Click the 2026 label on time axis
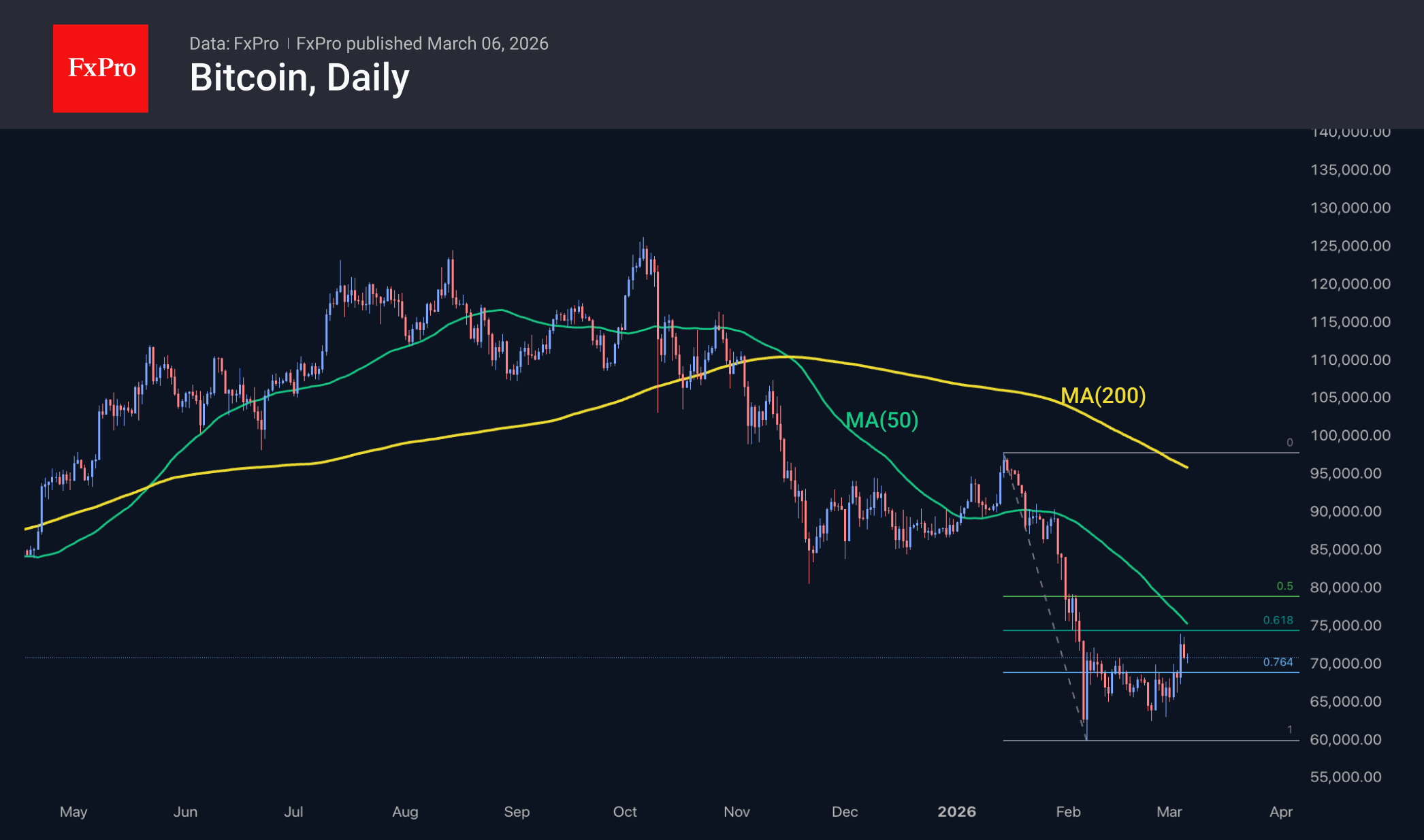This screenshot has height=840, width=1424. [956, 811]
